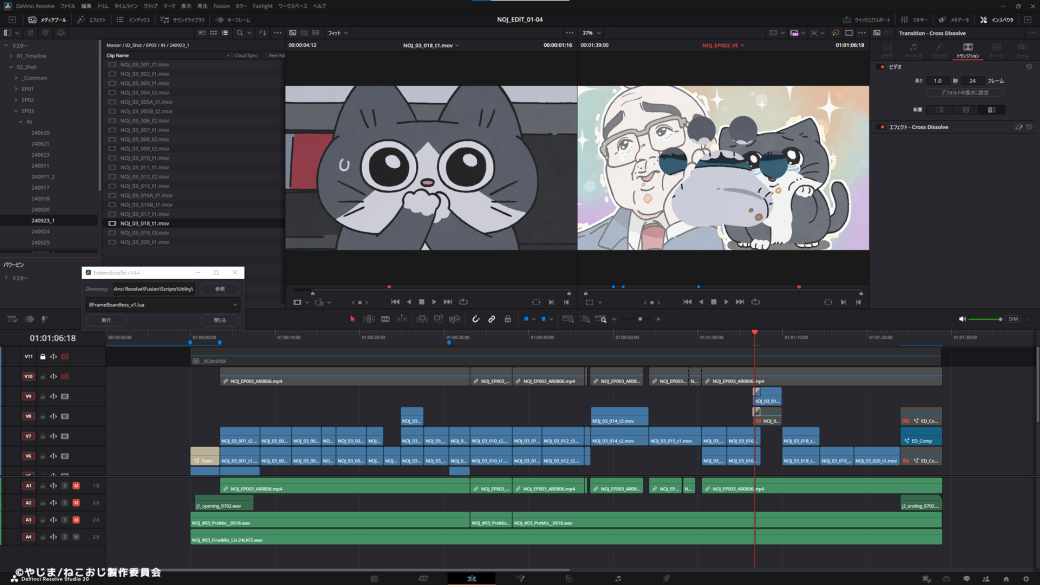Stop playback in source viewer
The height and width of the screenshot is (585, 1040).
(x=421, y=302)
